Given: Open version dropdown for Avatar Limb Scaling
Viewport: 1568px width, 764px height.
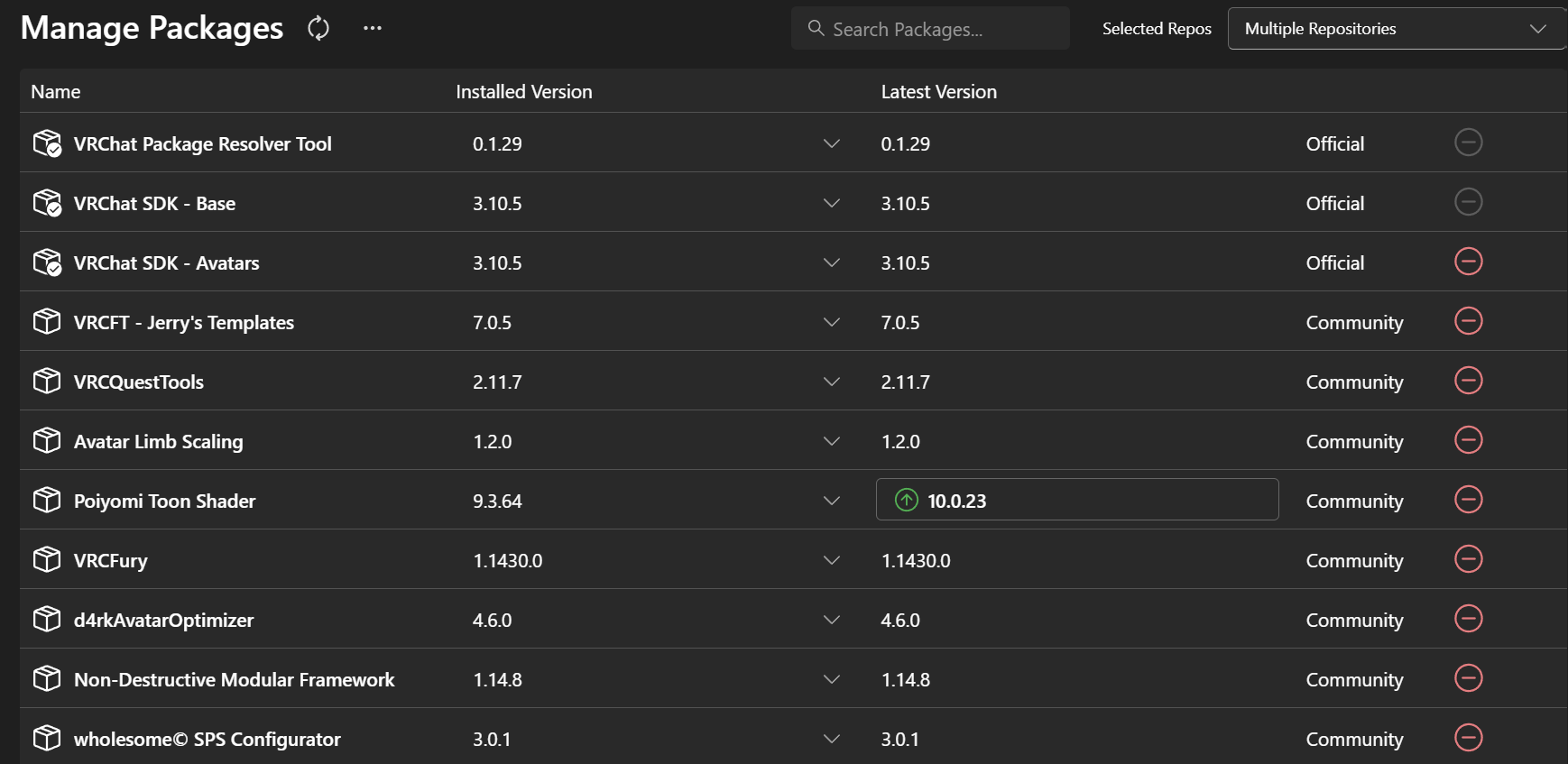Looking at the screenshot, I should pyautogui.click(x=832, y=441).
